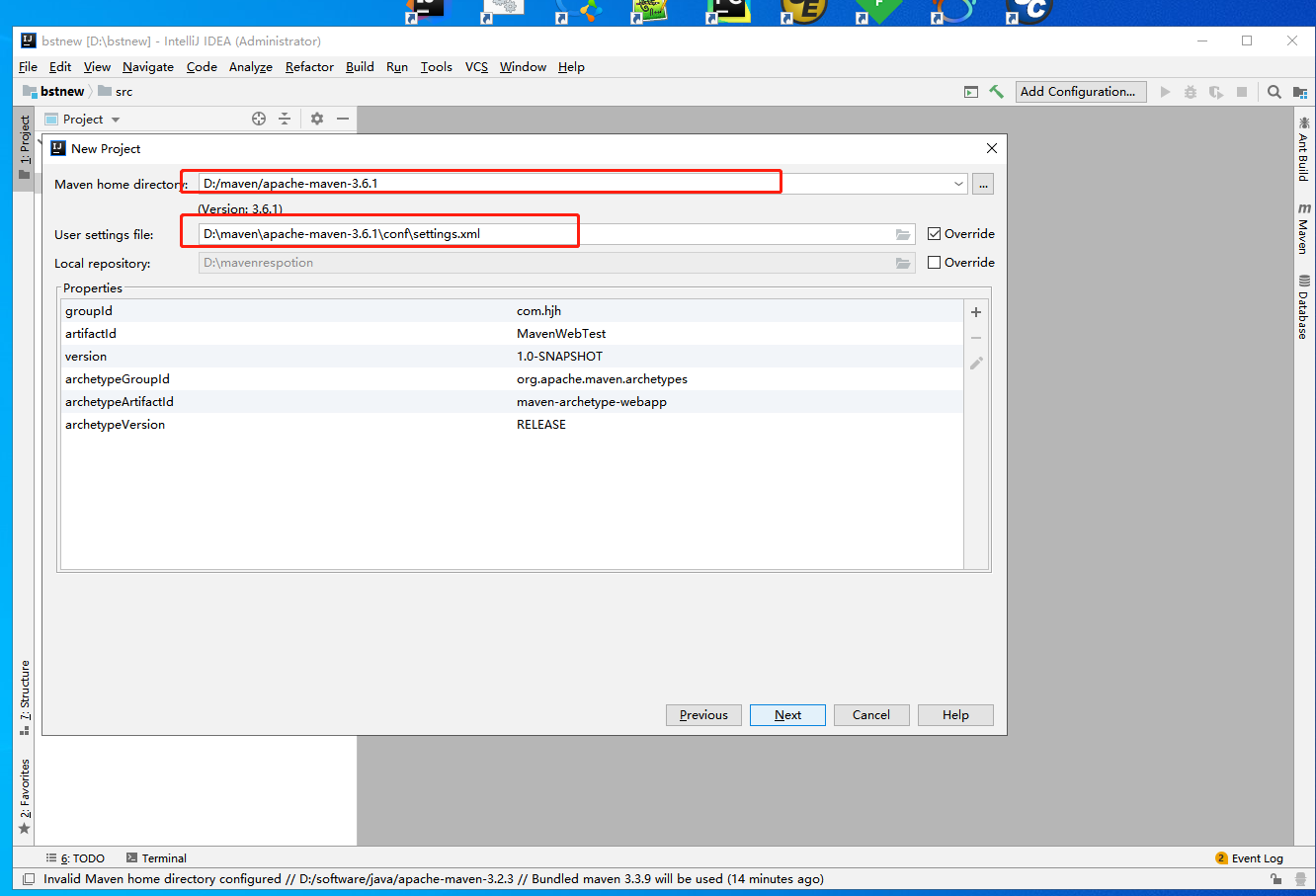
Task: Open Project panel settings gear
Action: point(317,119)
